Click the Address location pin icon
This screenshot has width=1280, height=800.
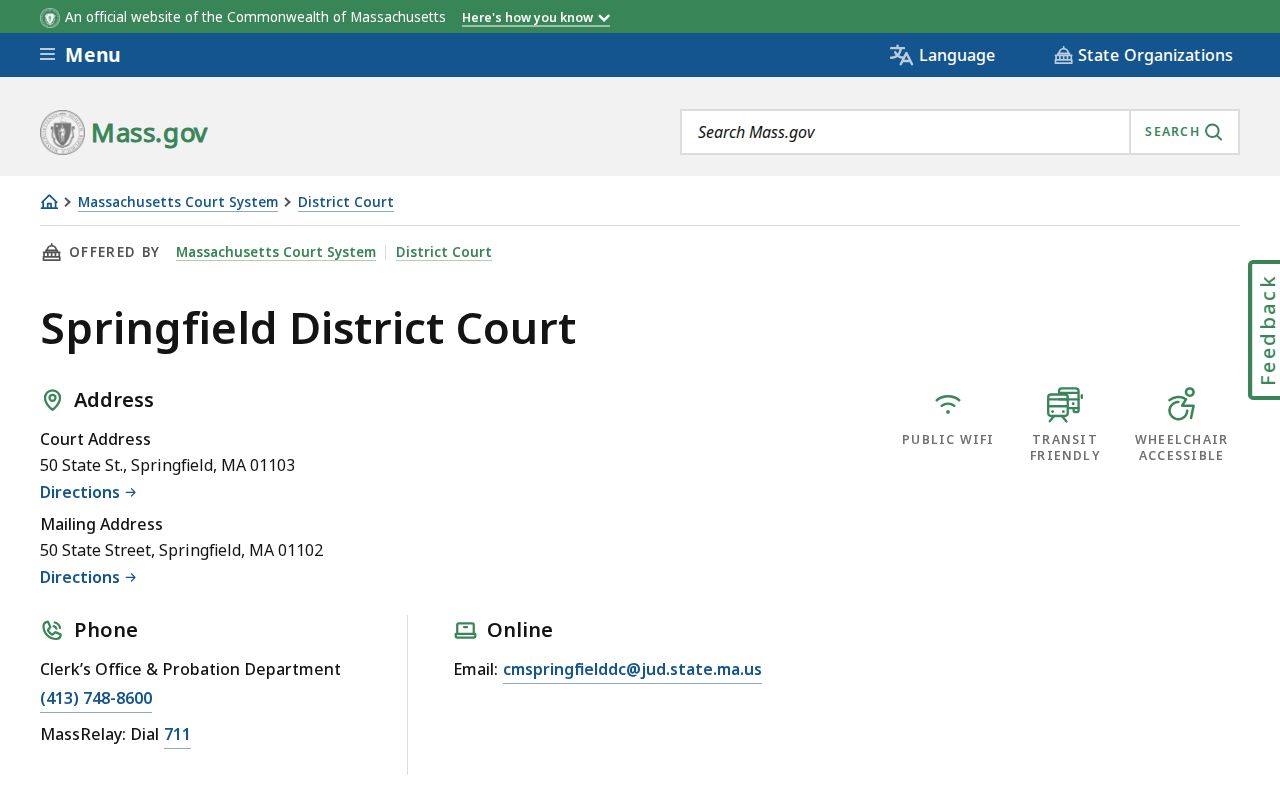[x=52, y=400]
